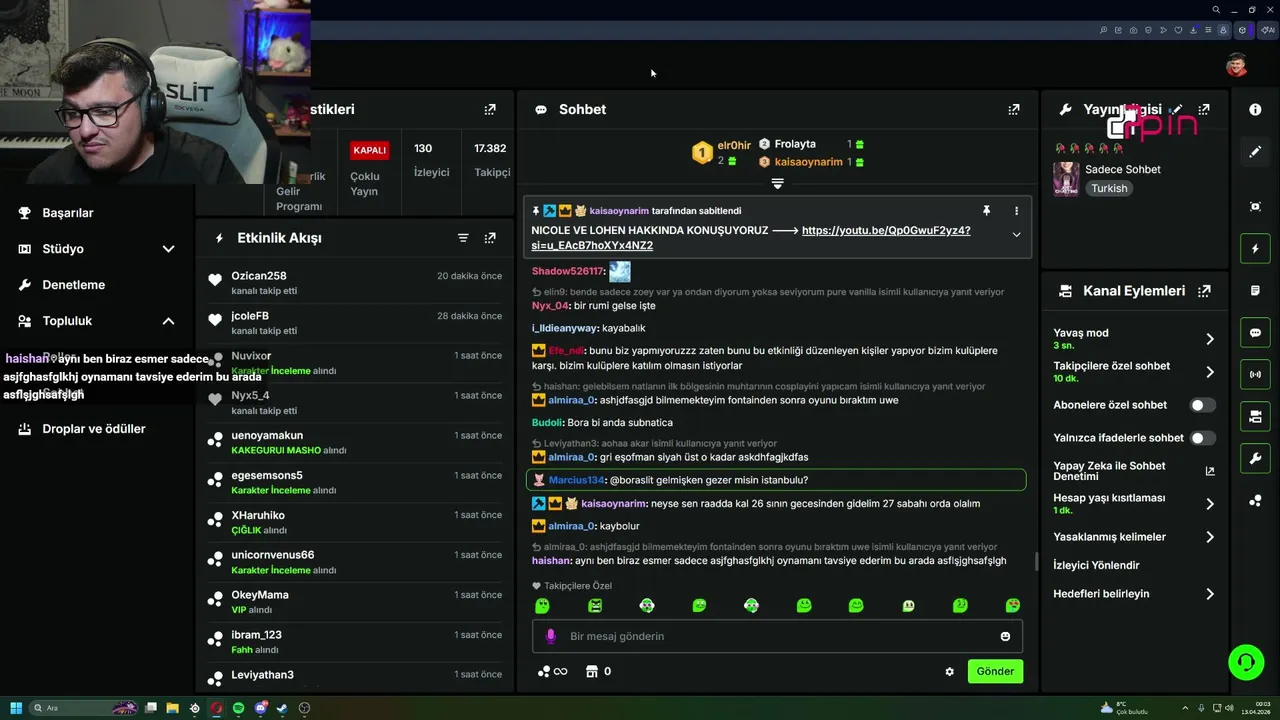
Task: Toggle Yalnızca ifadelerle sohbet switch
Action: (x=1203, y=438)
